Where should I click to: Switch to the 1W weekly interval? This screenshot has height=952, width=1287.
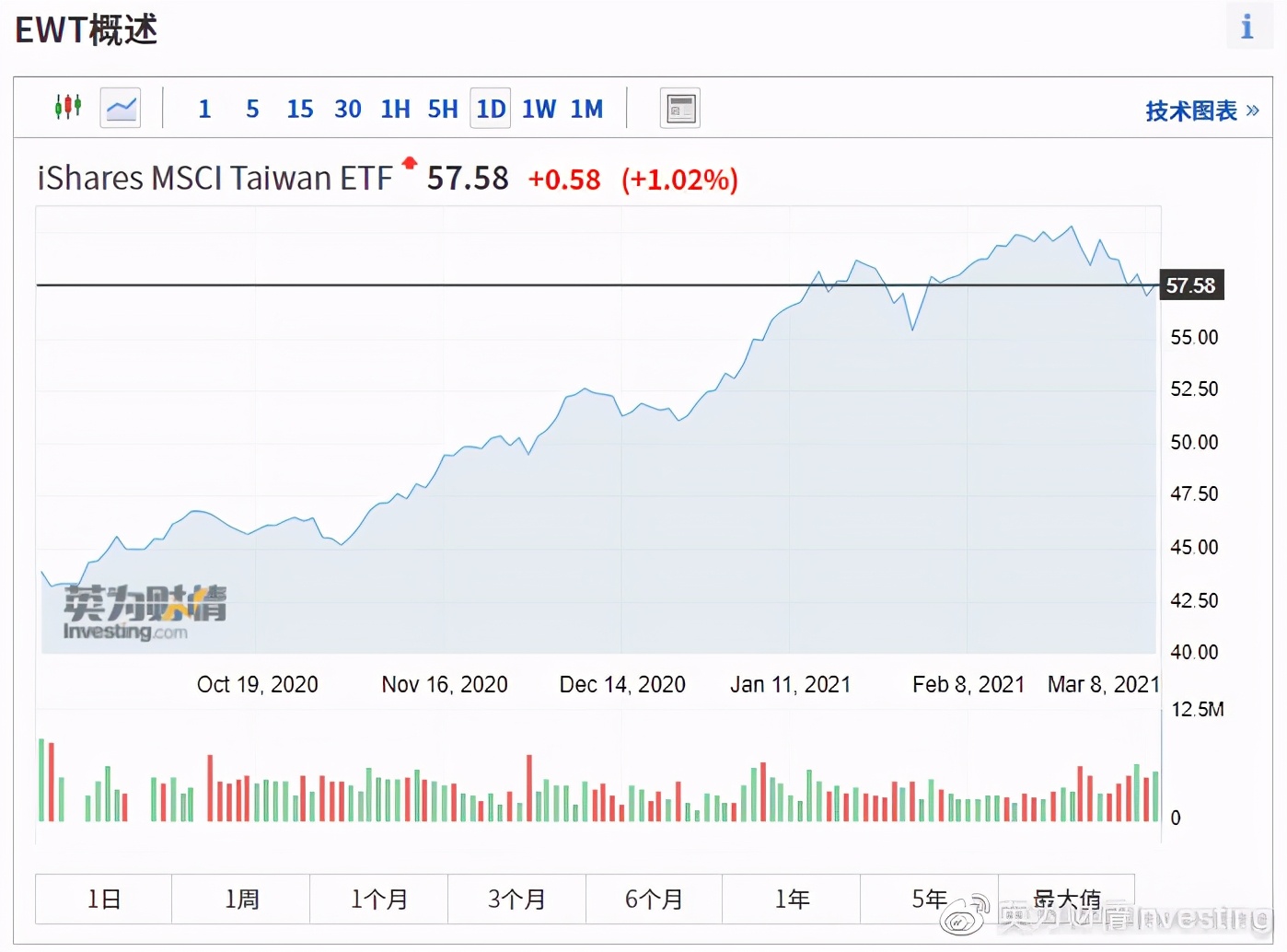(539, 110)
